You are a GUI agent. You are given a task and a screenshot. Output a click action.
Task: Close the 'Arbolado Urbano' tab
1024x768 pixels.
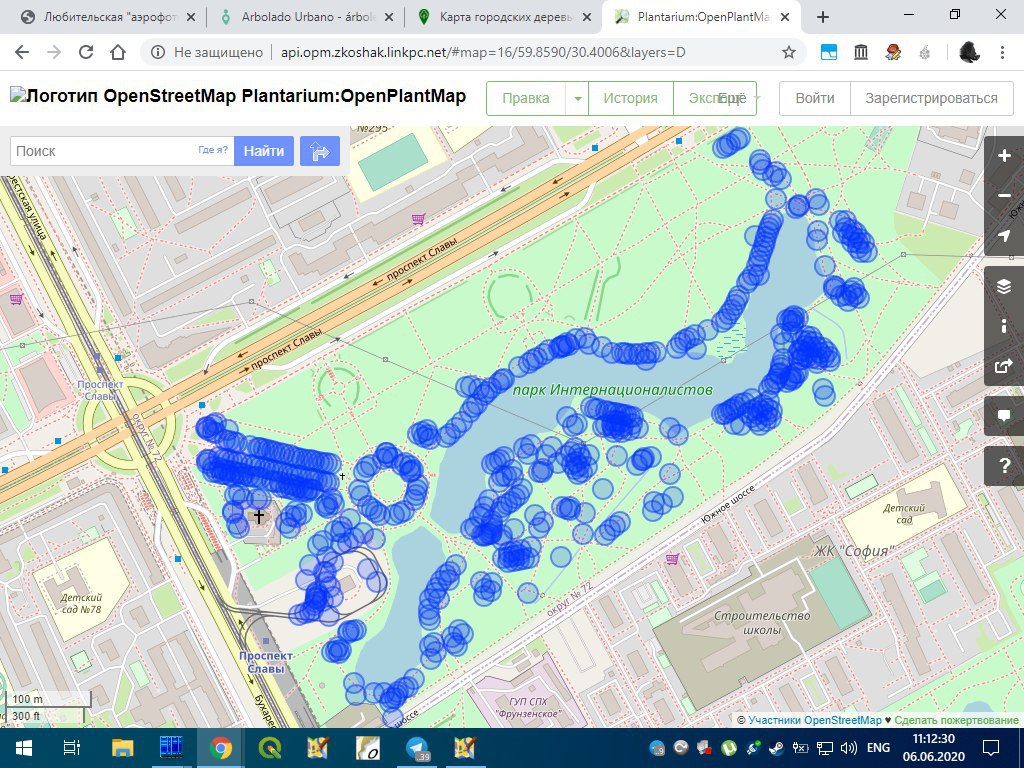389,17
